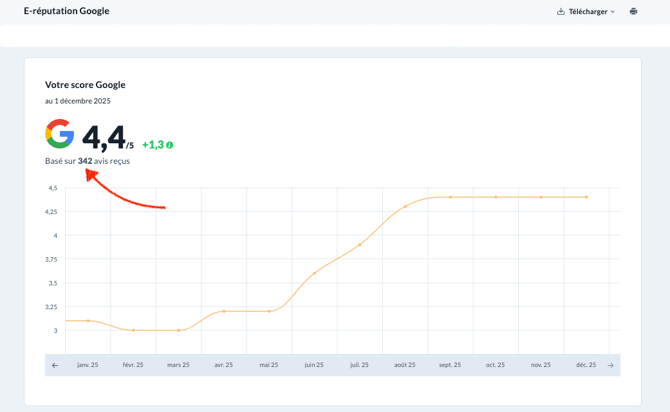
Task: Select the juin 25 data point on chart
Action: [x=315, y=273]
